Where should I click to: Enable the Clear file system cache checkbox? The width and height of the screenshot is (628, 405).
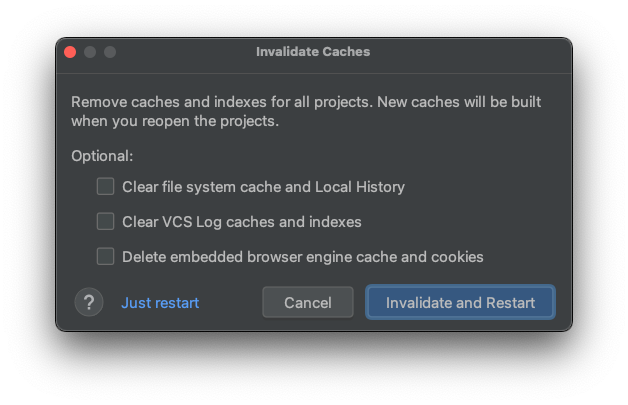click(x=105, y=186)
